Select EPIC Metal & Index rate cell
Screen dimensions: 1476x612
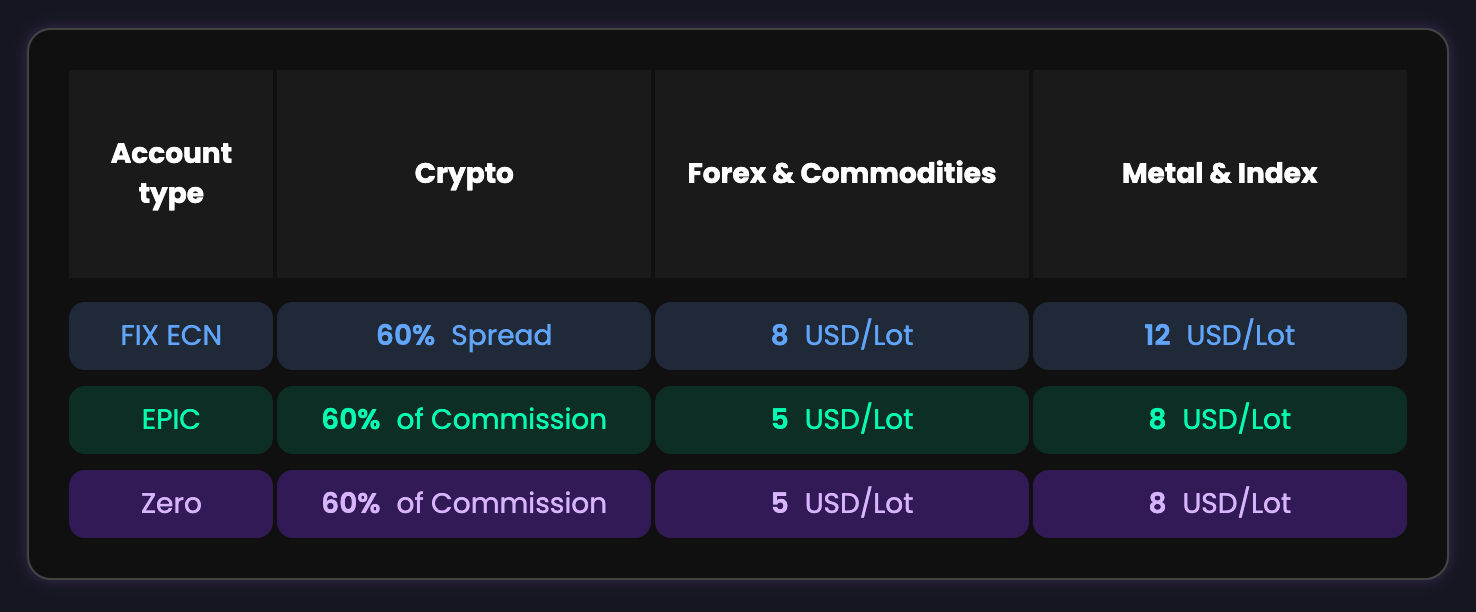click(x=1220, y=419)
